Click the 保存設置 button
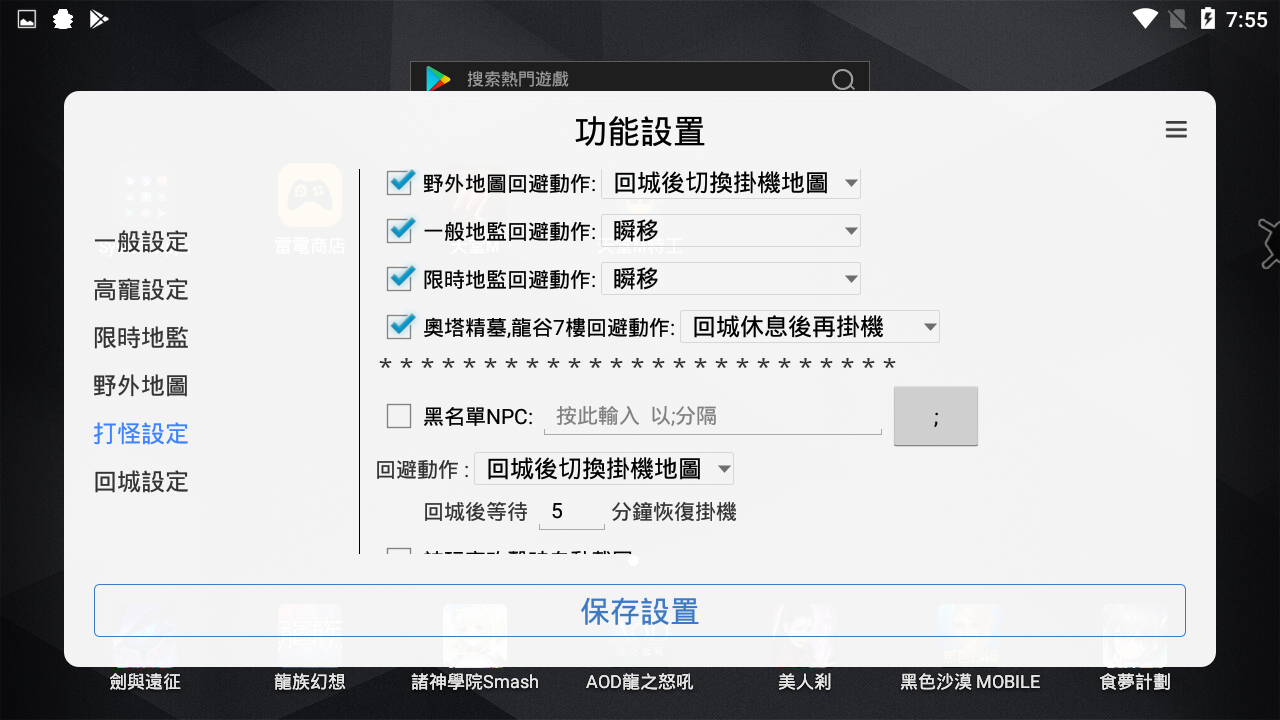1280x720 pixels. (639, 610)
